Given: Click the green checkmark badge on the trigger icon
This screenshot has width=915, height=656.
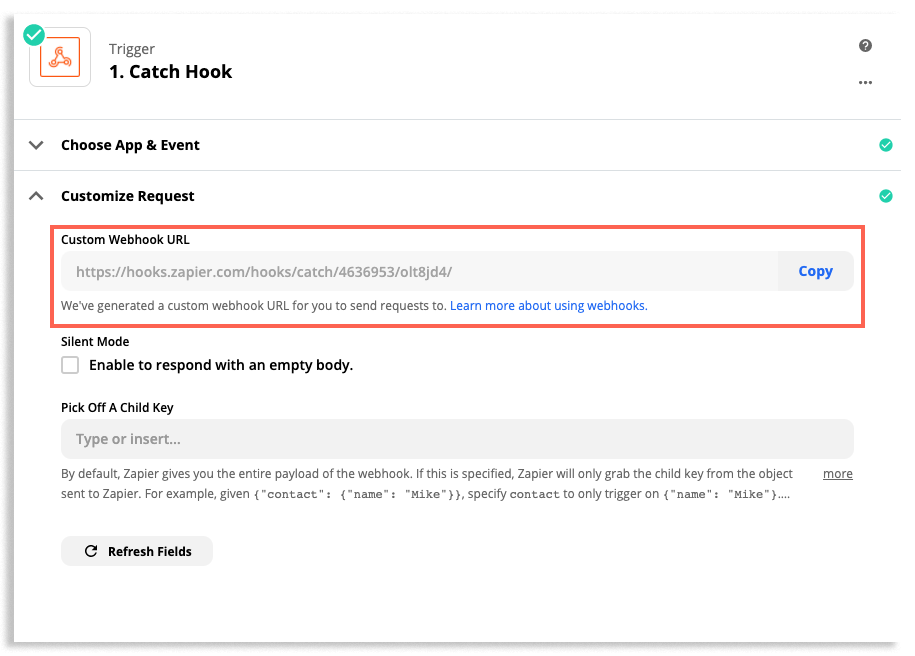Looking at the screenshot, I should 34,35.
